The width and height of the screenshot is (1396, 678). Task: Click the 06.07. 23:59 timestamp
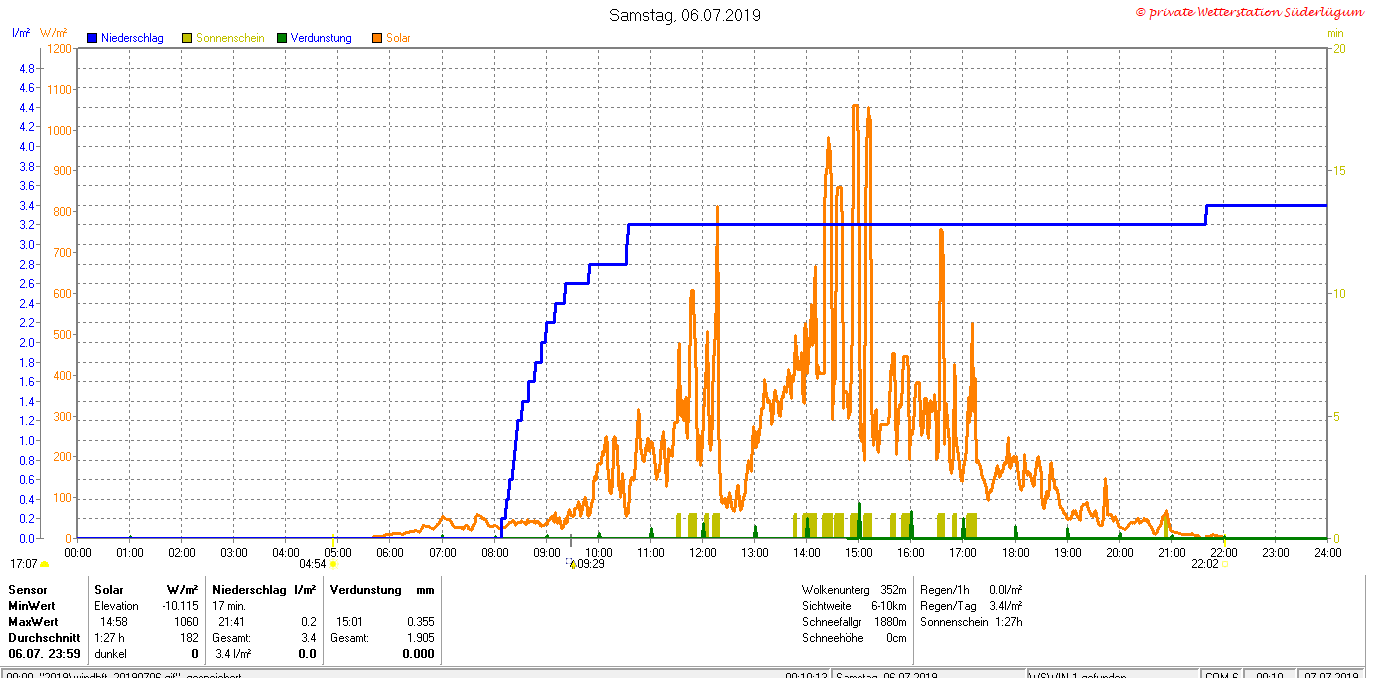tap(42, 654)
